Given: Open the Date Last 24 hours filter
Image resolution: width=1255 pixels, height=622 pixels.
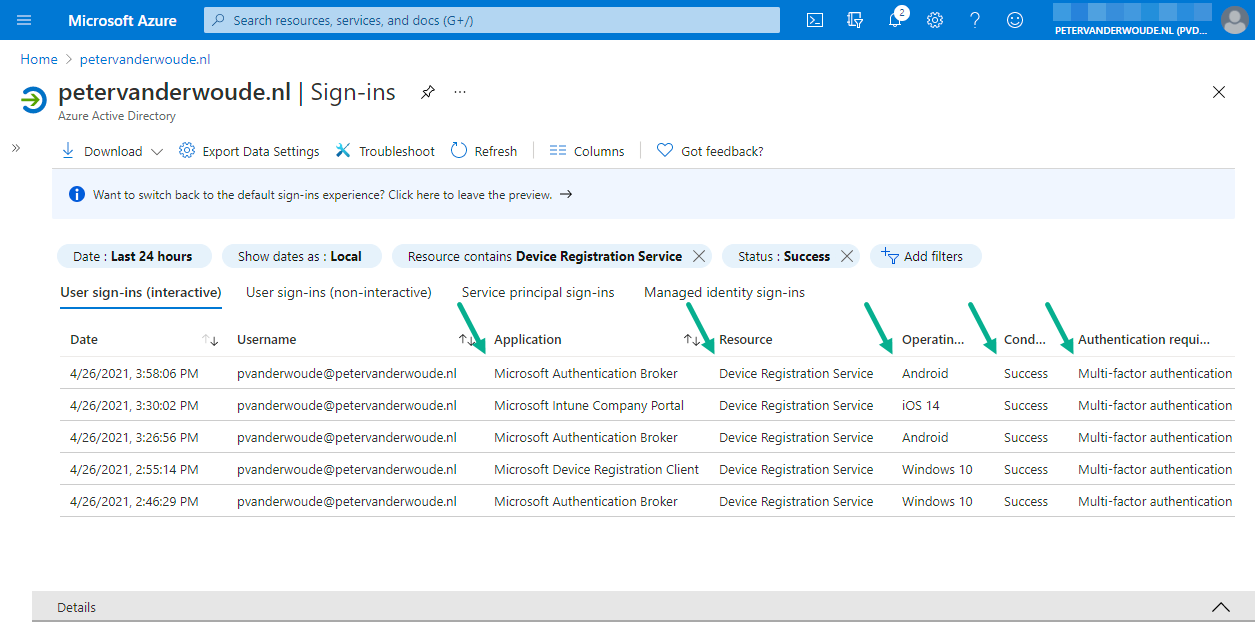Looking at the screenshot, I should (x=134, y=255).
